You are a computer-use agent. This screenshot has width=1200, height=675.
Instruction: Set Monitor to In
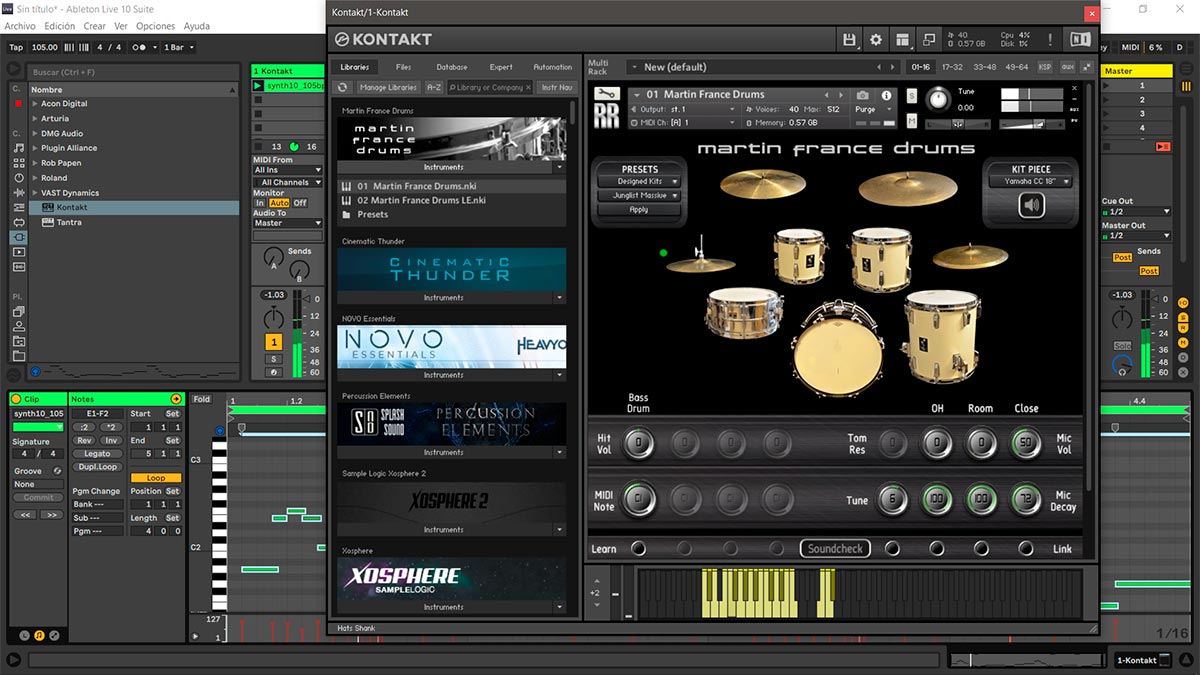[x=261, y=203]
